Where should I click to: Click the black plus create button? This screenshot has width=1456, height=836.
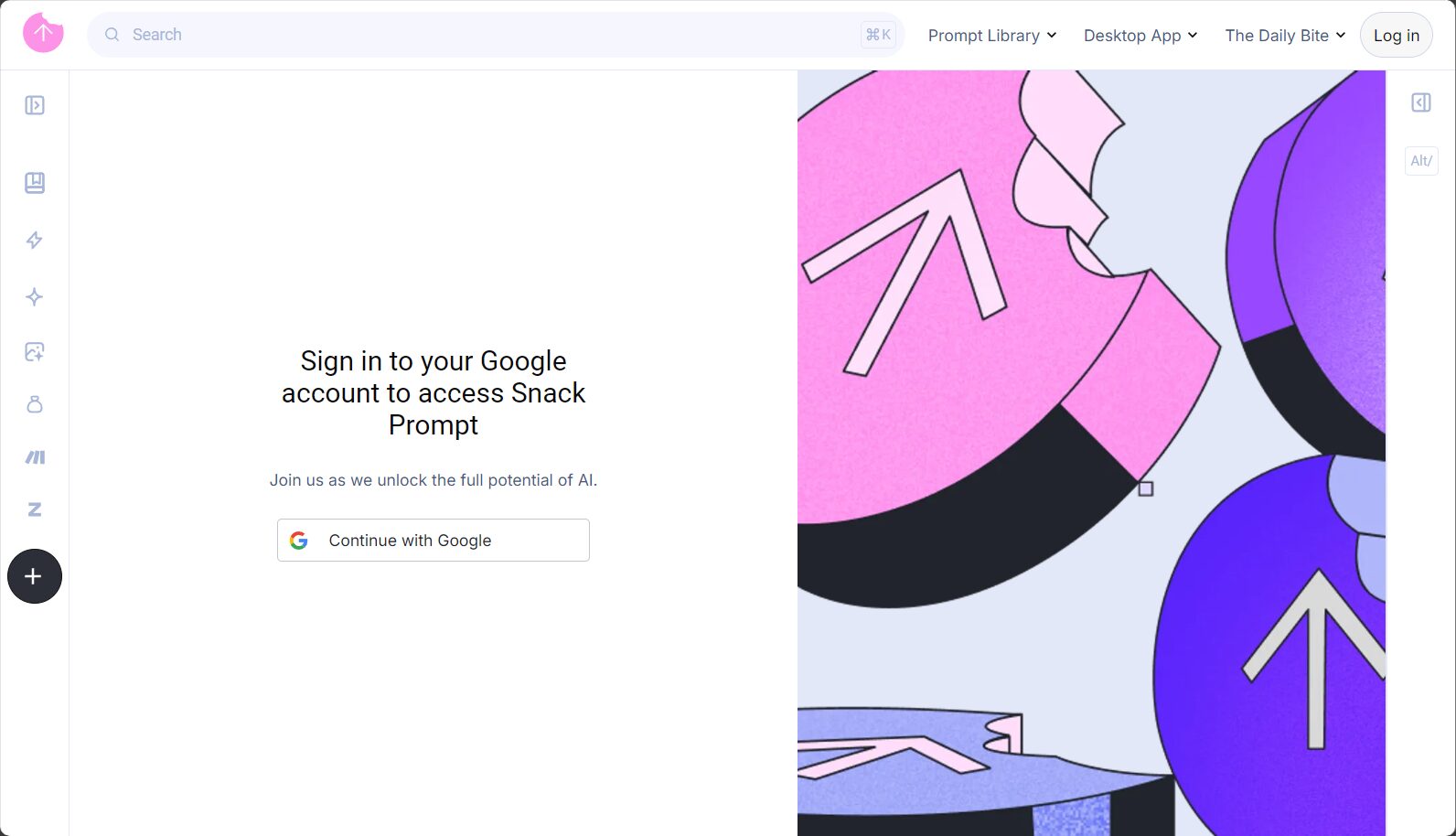35,576
